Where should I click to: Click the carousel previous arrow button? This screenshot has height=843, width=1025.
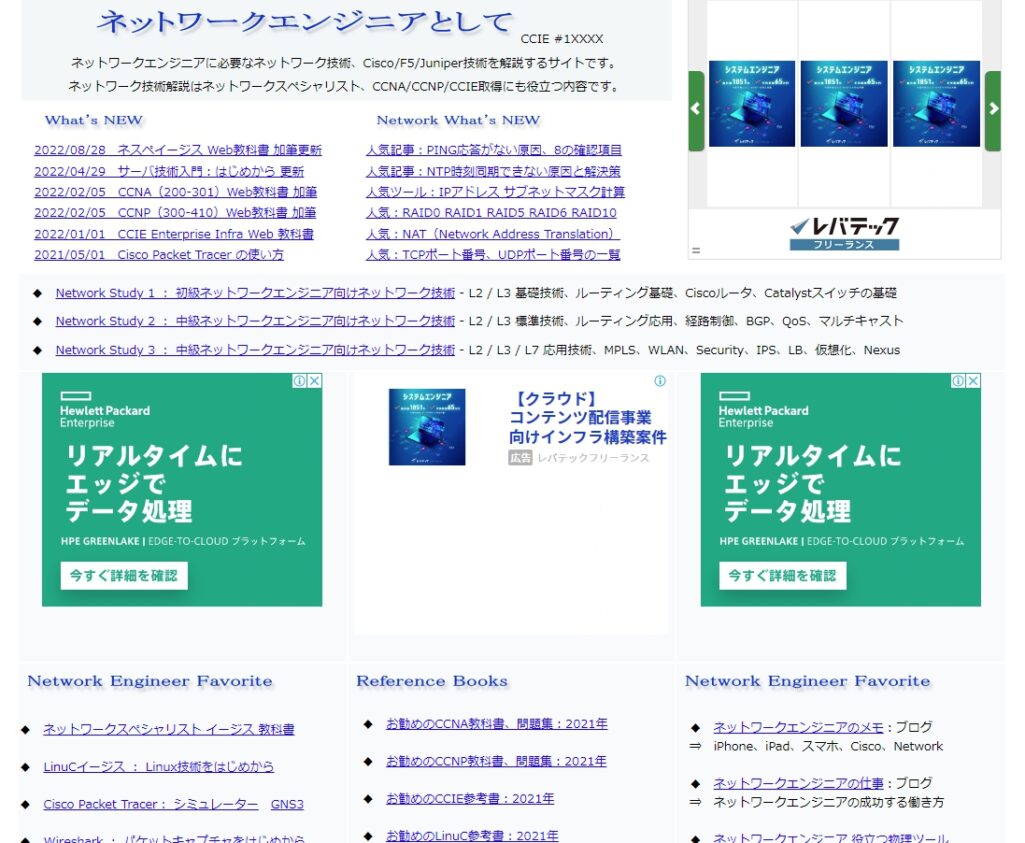(x=696, y=110)
